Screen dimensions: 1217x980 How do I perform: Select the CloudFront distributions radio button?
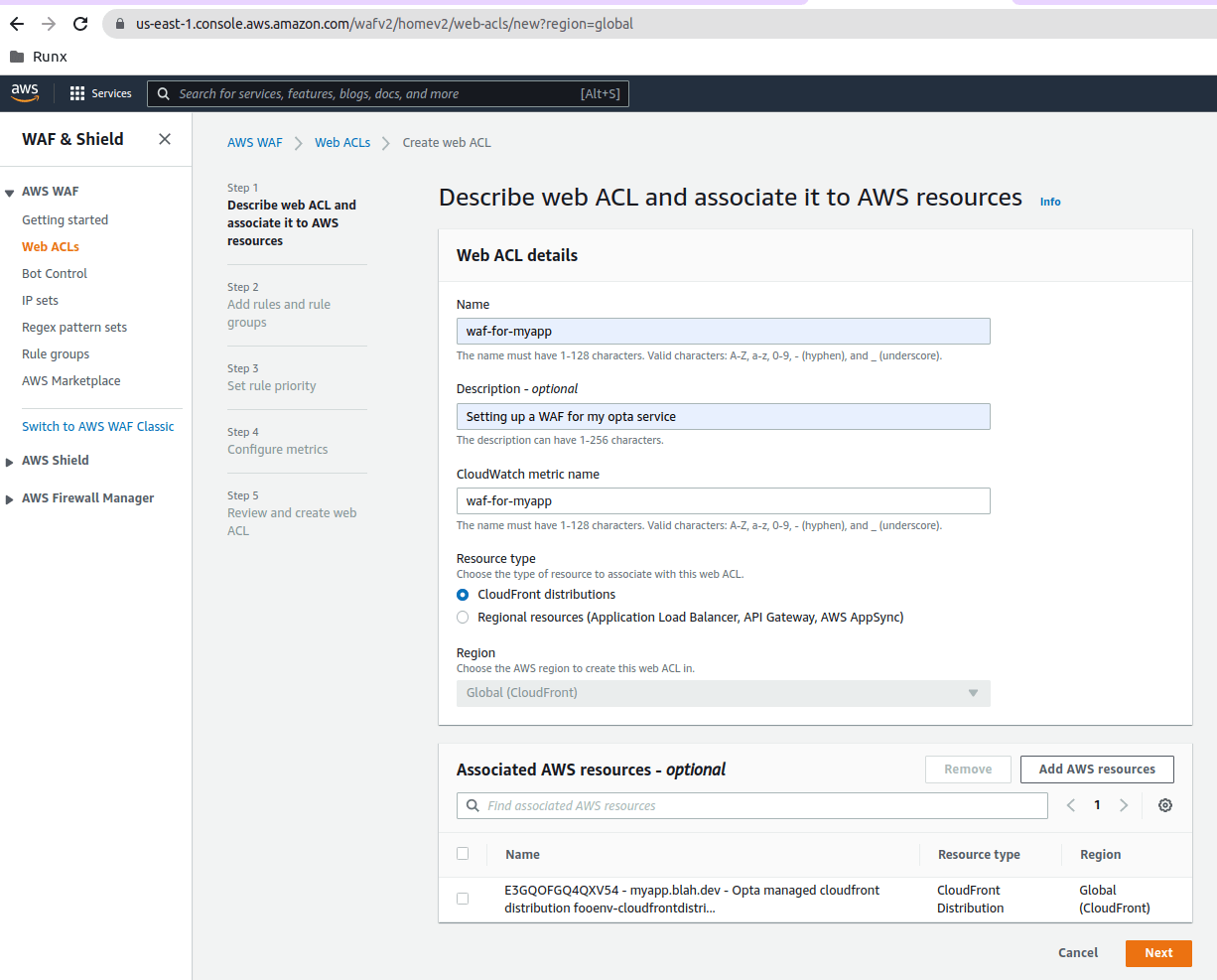click(x=463, y=594)
